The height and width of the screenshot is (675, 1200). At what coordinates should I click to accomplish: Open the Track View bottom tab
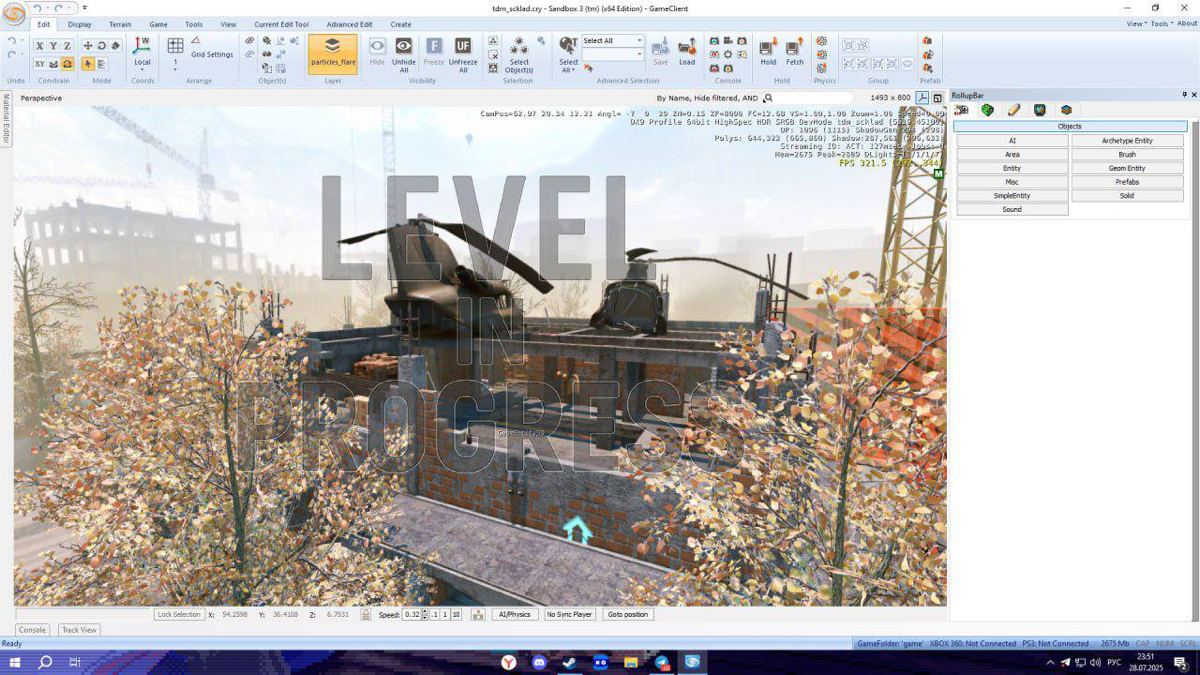(x=79, y=630)
